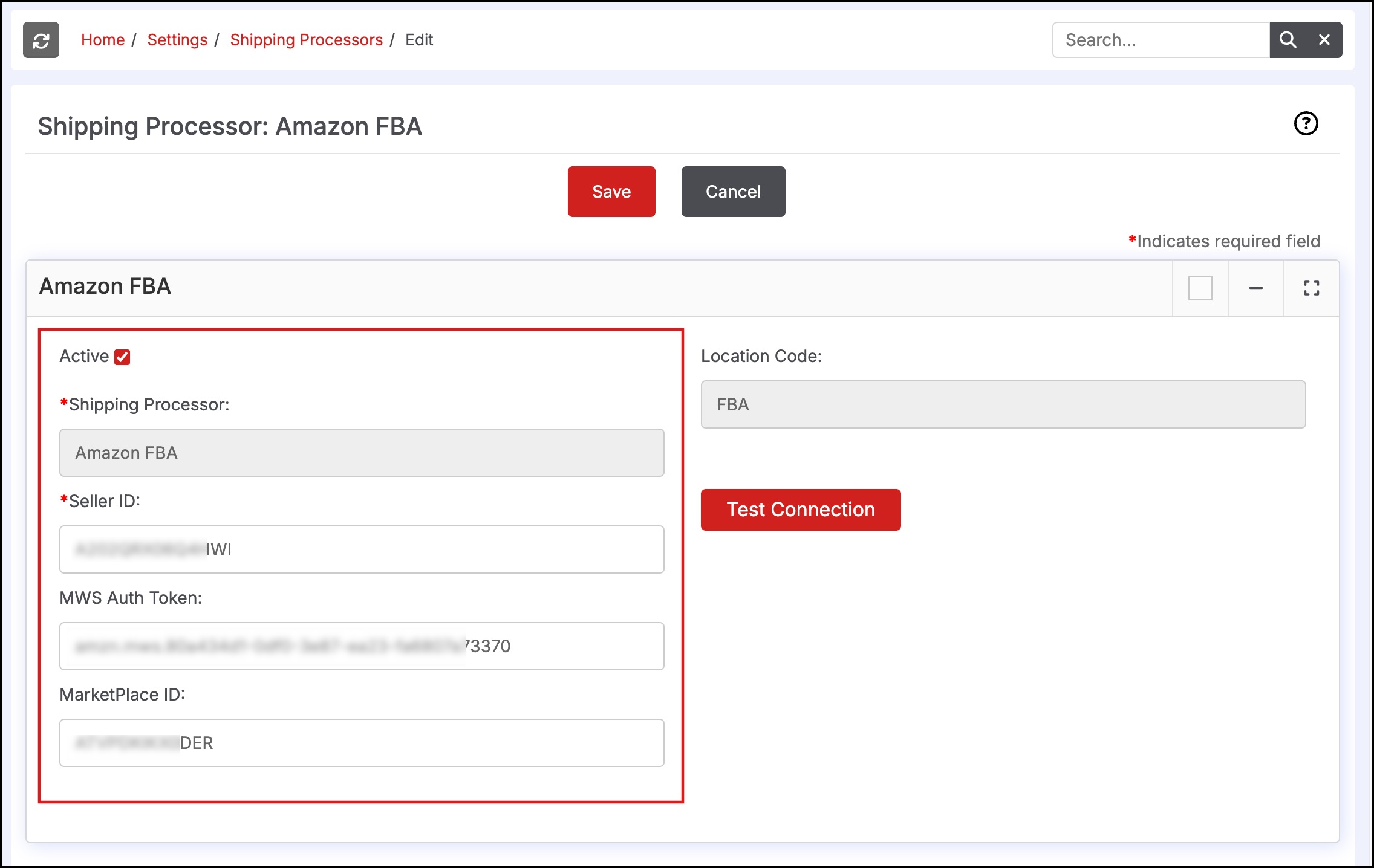Click the refresh icon button

41,40
